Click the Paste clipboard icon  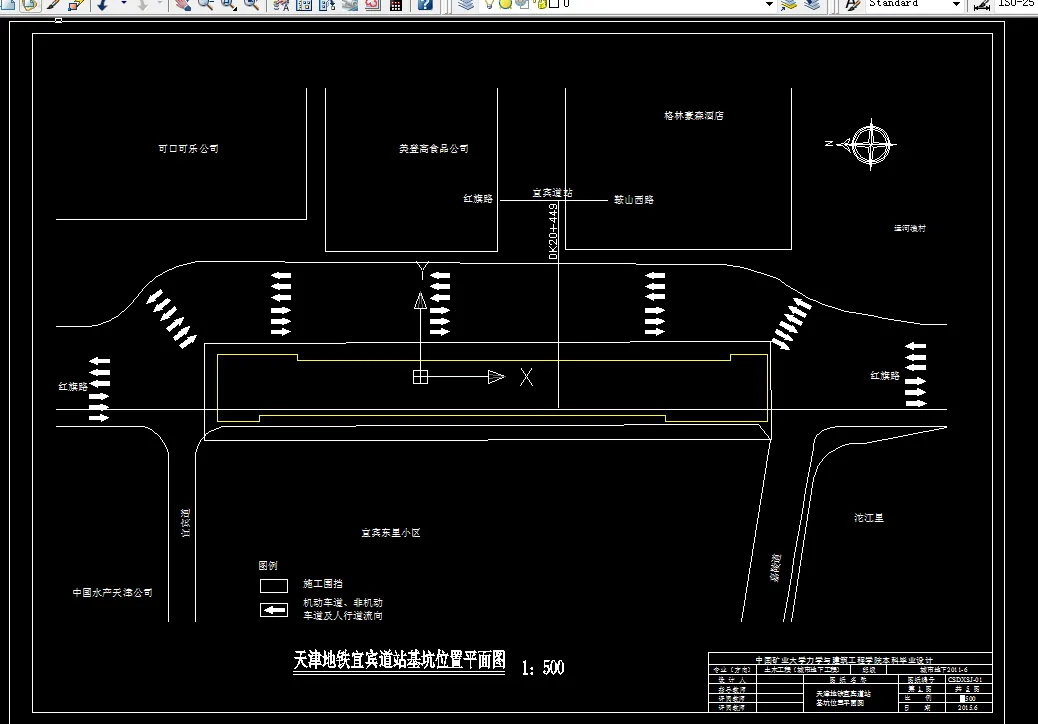[29, 4]
